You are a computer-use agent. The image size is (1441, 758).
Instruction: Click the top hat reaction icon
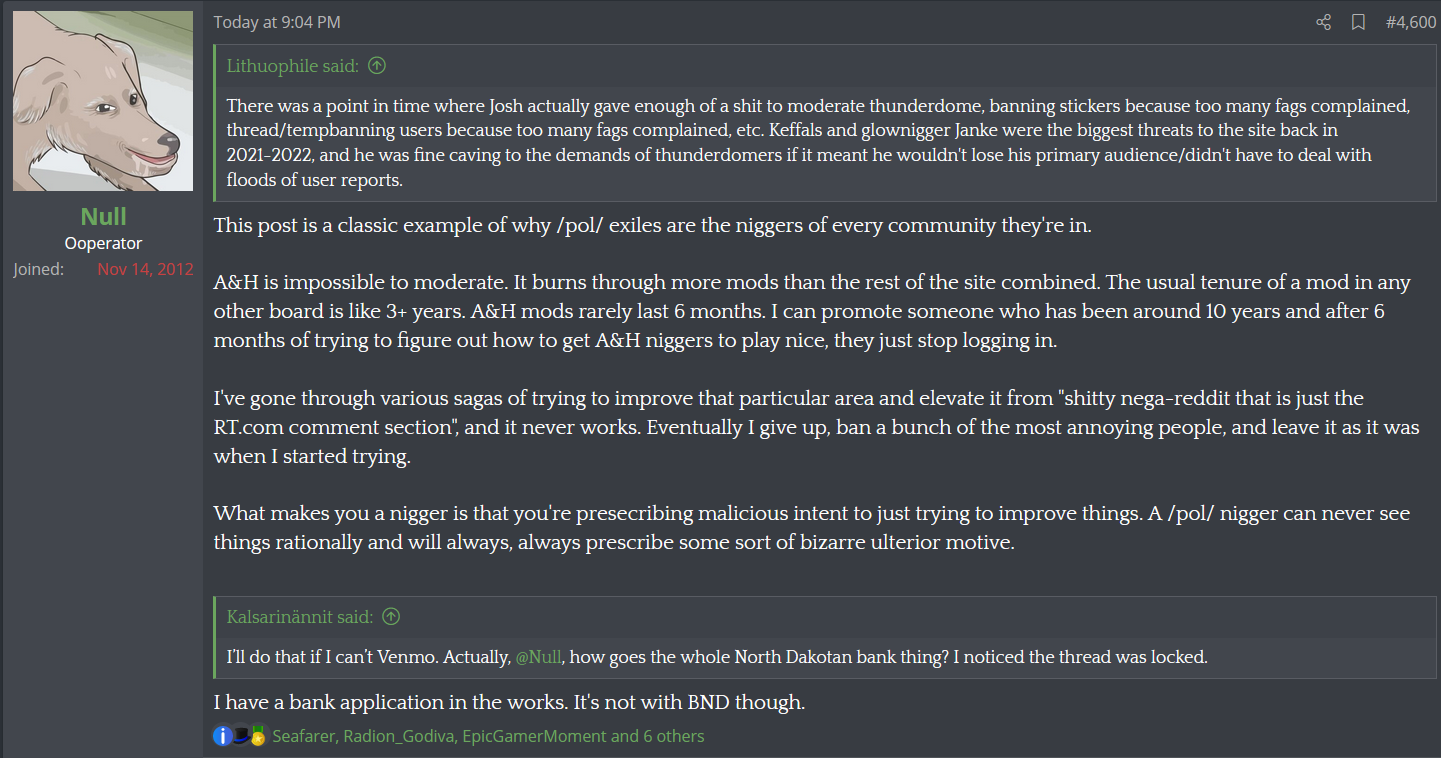(241, 735)
